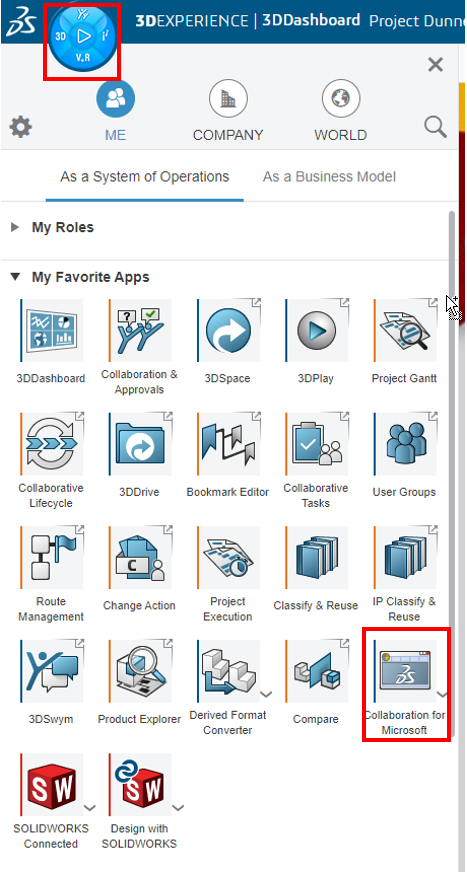Select the As a System of Operations tab
The height and width of the screenshot is (879, 467).
click(145, 177)
